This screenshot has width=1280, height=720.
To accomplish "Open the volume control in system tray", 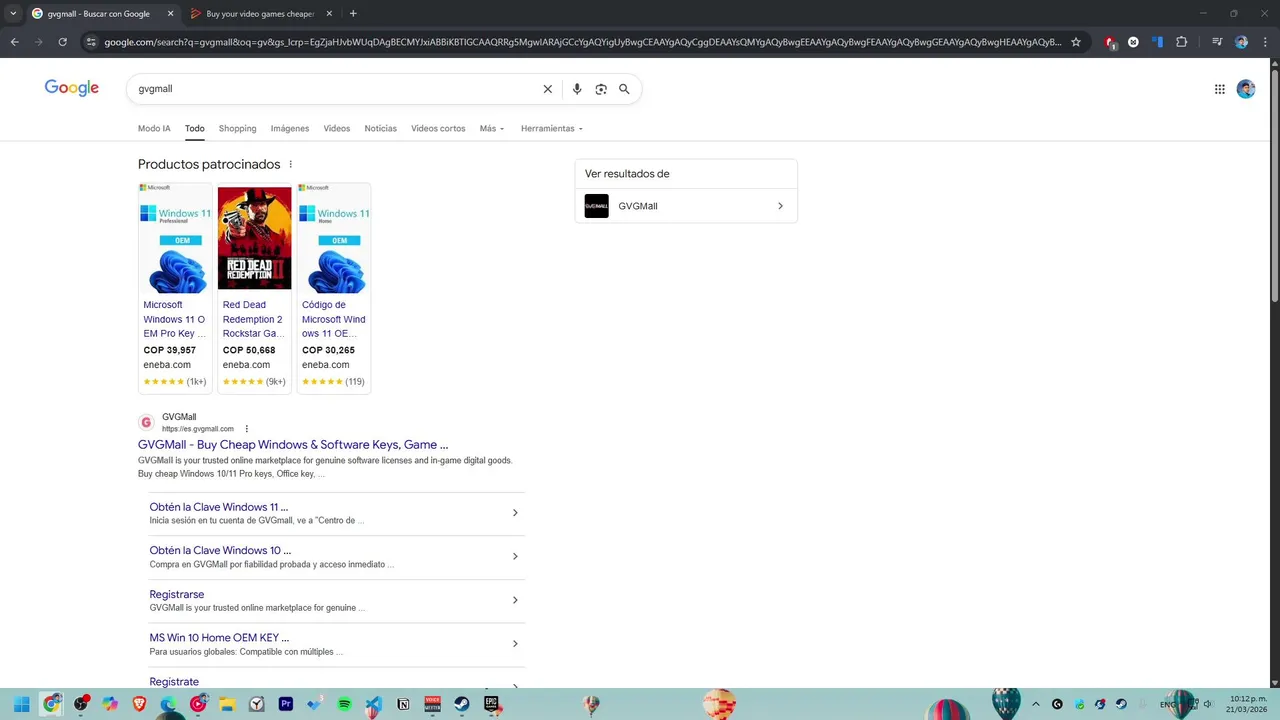I will click(x=1208, y=704).
